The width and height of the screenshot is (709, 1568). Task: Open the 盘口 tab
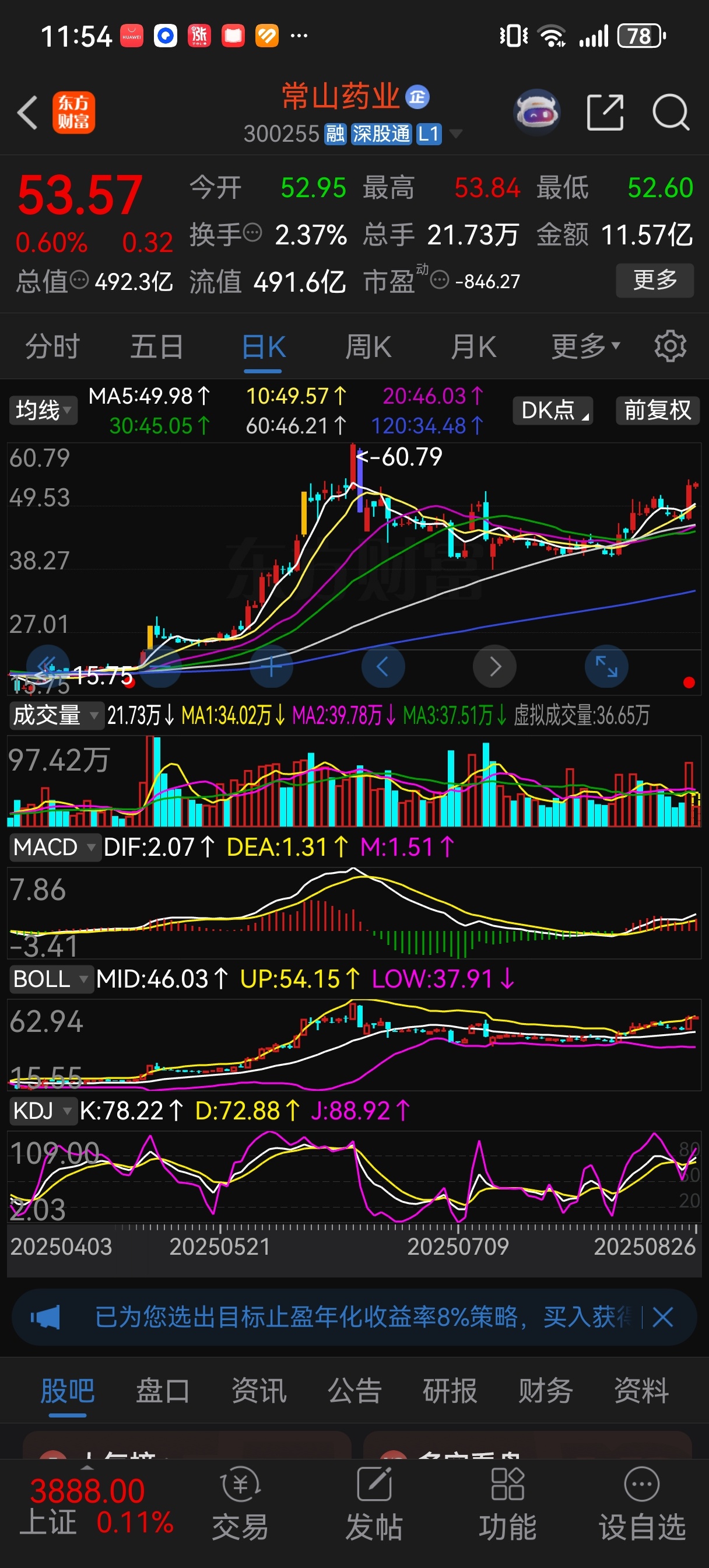163,1391
